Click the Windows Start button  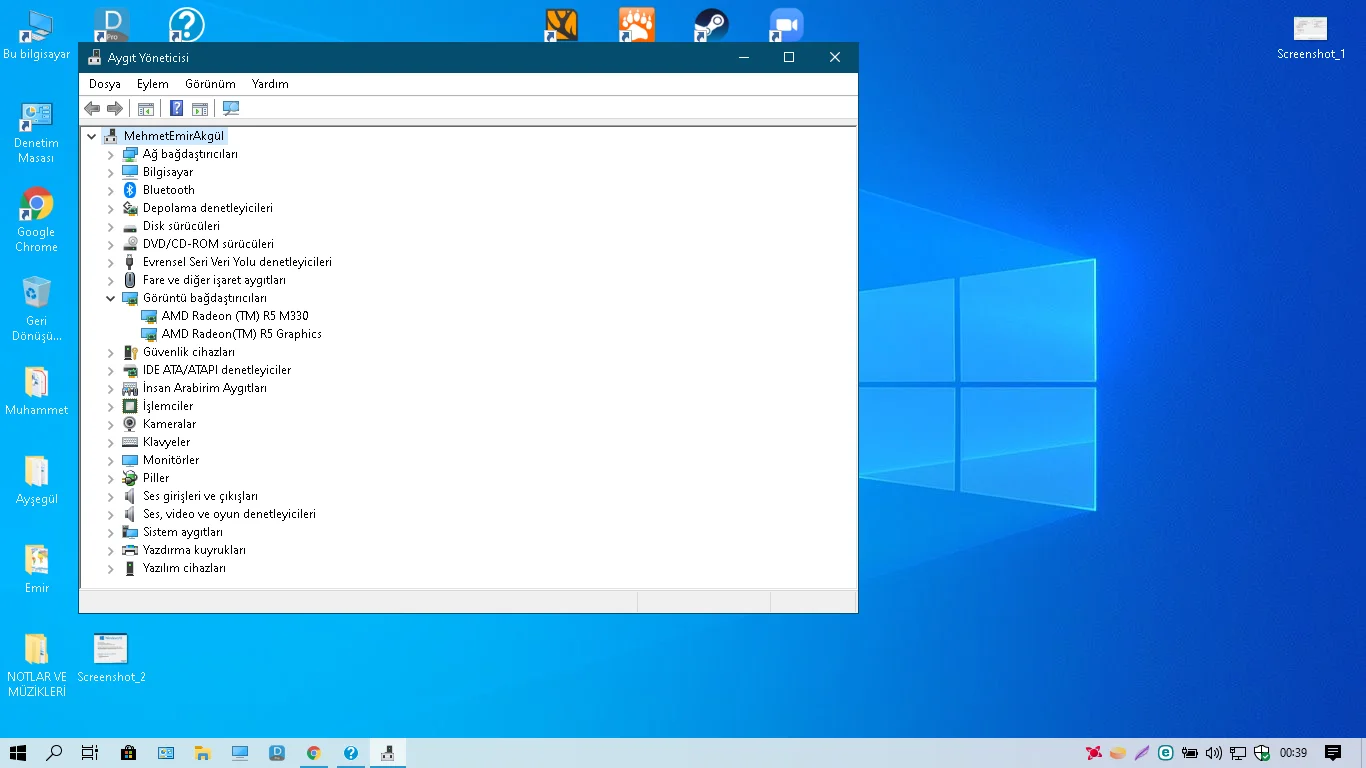coord(18,753)
